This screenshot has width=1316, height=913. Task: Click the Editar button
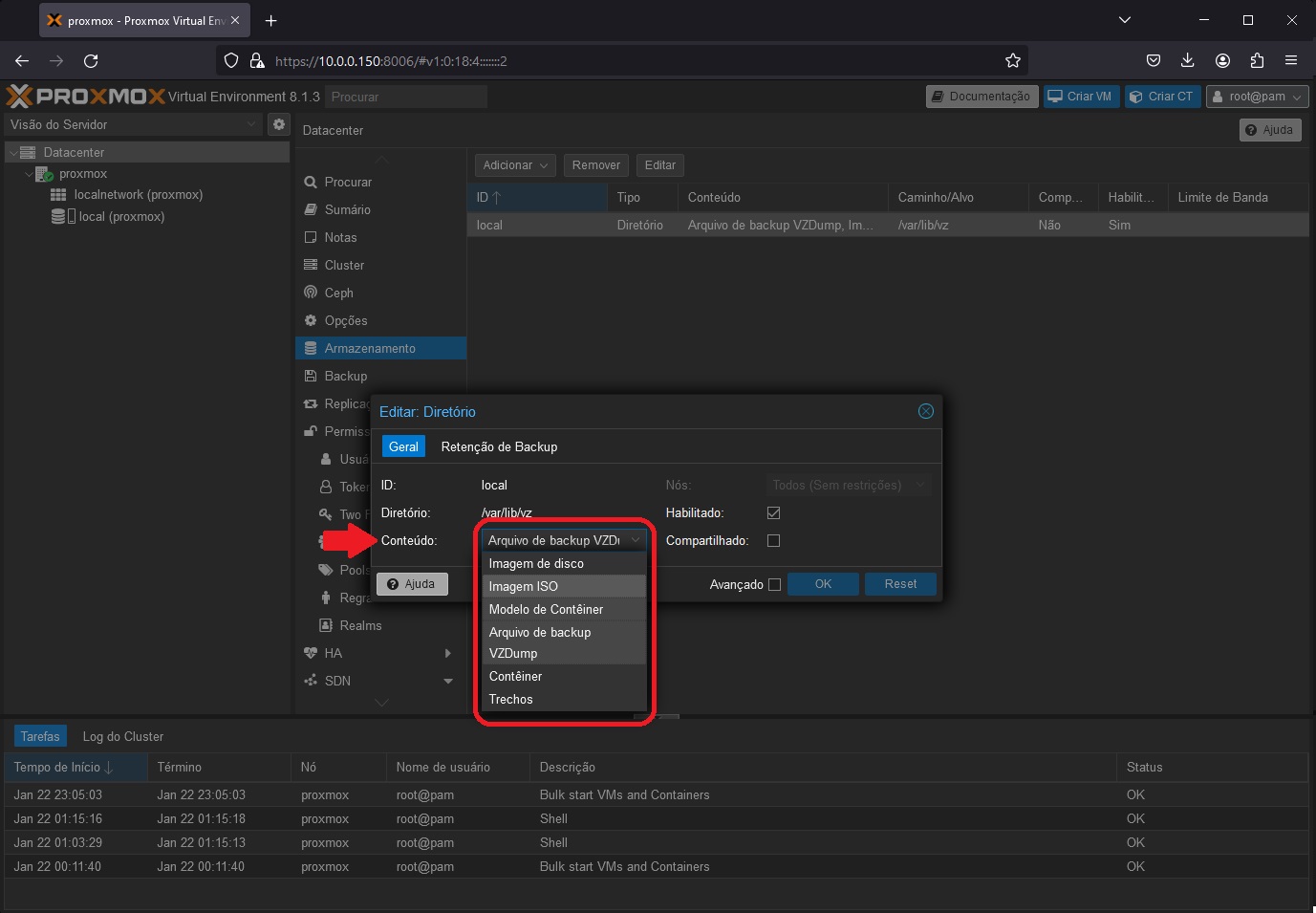659,165
